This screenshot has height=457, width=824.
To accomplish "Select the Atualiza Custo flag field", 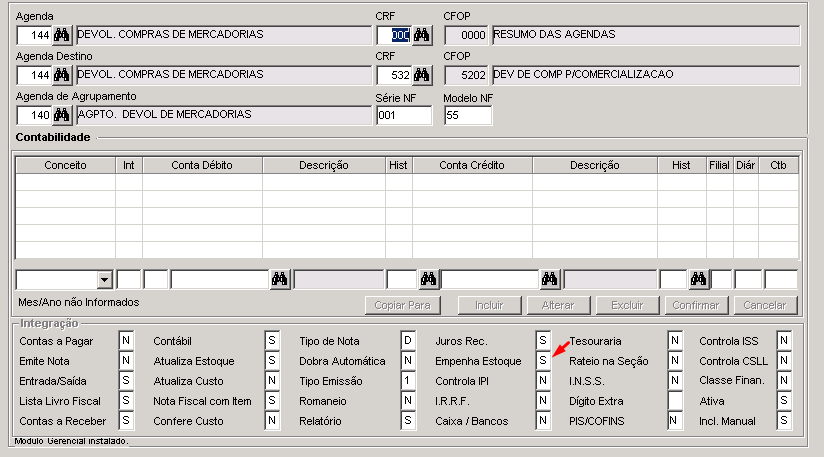I will [272, 380].
